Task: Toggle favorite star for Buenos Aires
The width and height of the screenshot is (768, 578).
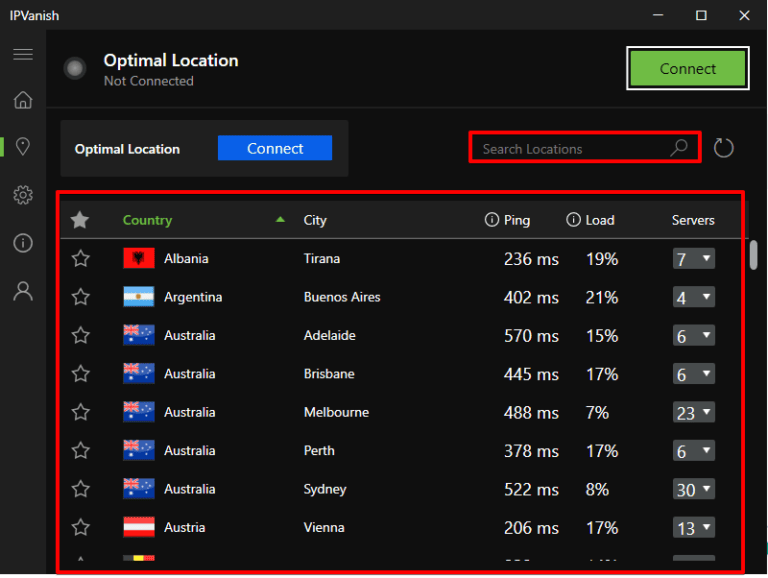Action: click(81, 297)
